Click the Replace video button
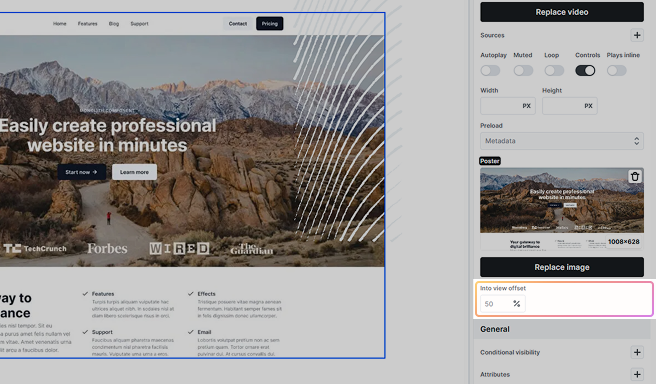The width and height of the screenshot is (656, 384). (562, 12)
